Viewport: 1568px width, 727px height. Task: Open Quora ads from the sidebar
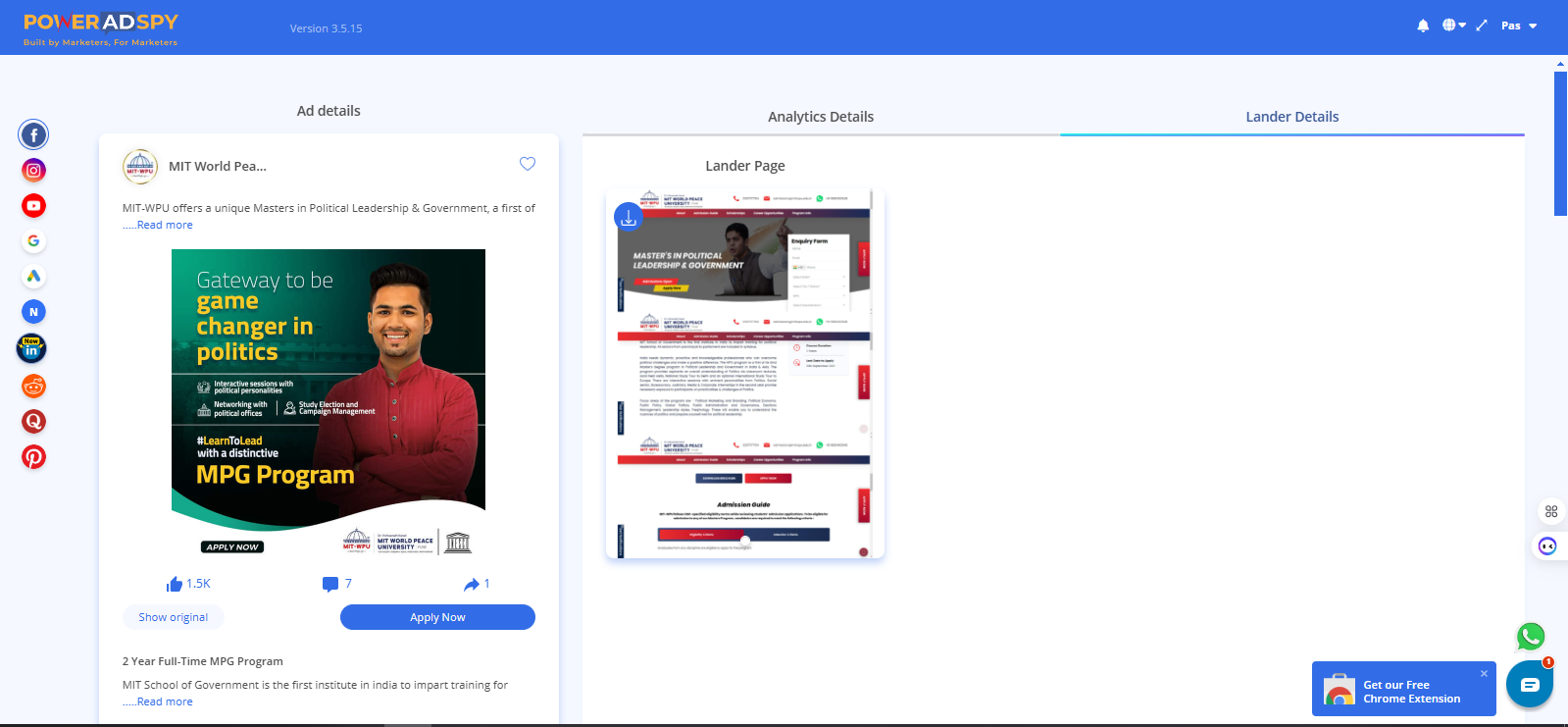[33, 422]
